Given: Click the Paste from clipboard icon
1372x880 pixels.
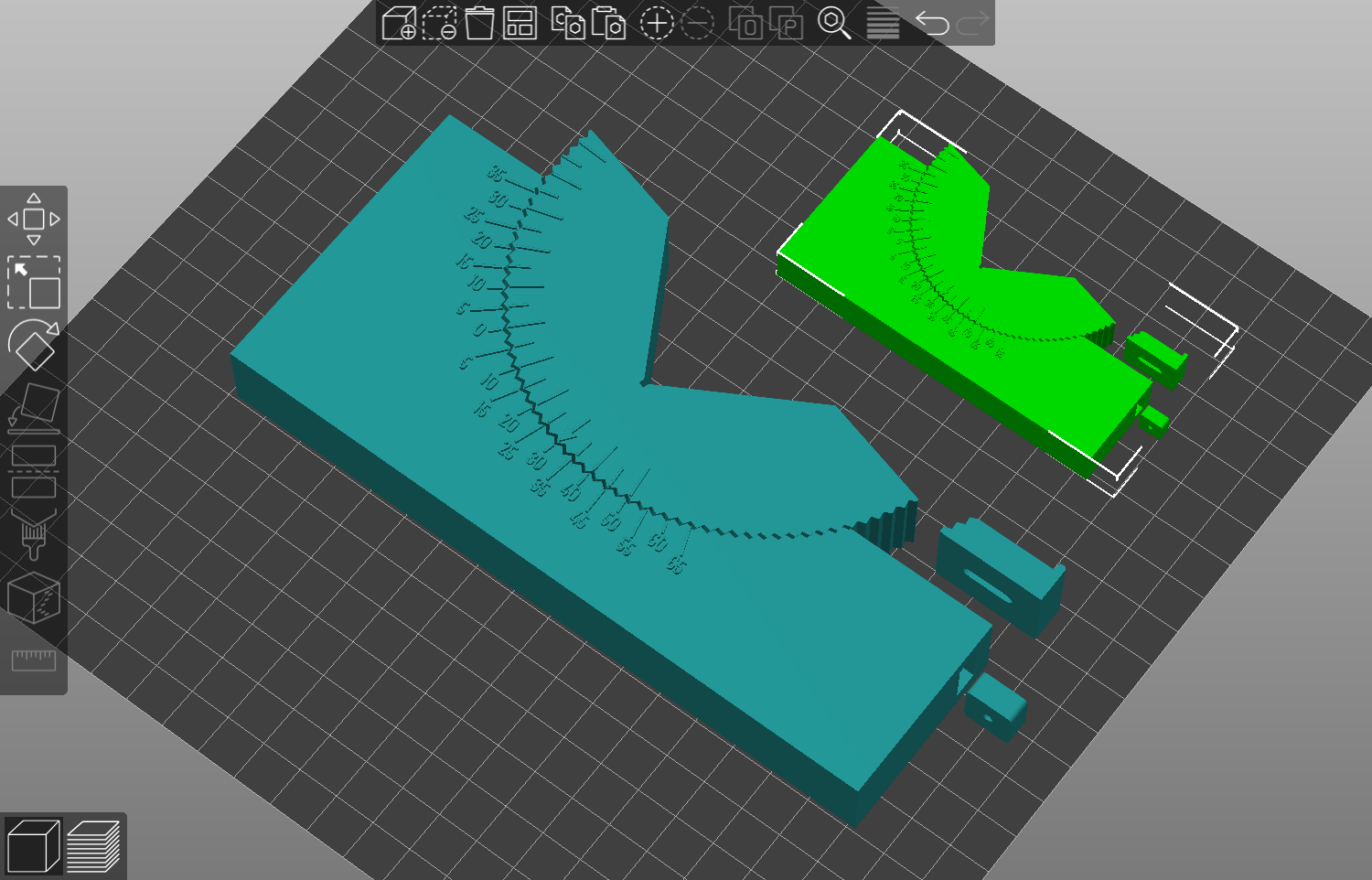Looking at the screenshot, I should [608, 23].
